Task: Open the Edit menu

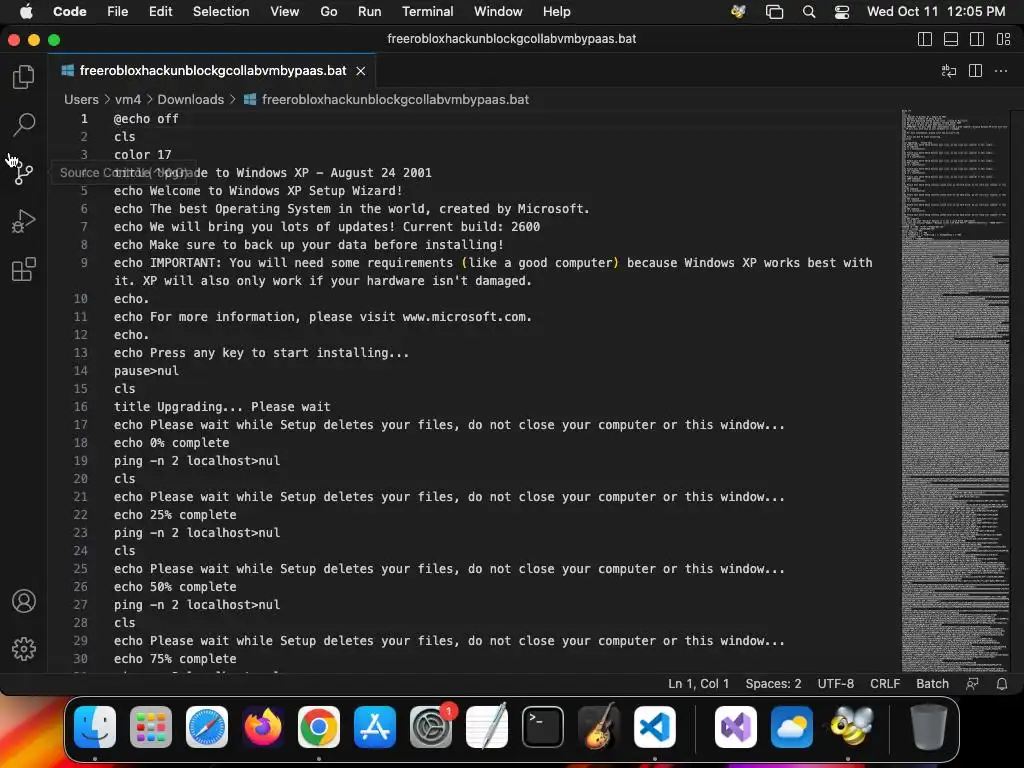Action: (161, 12)
